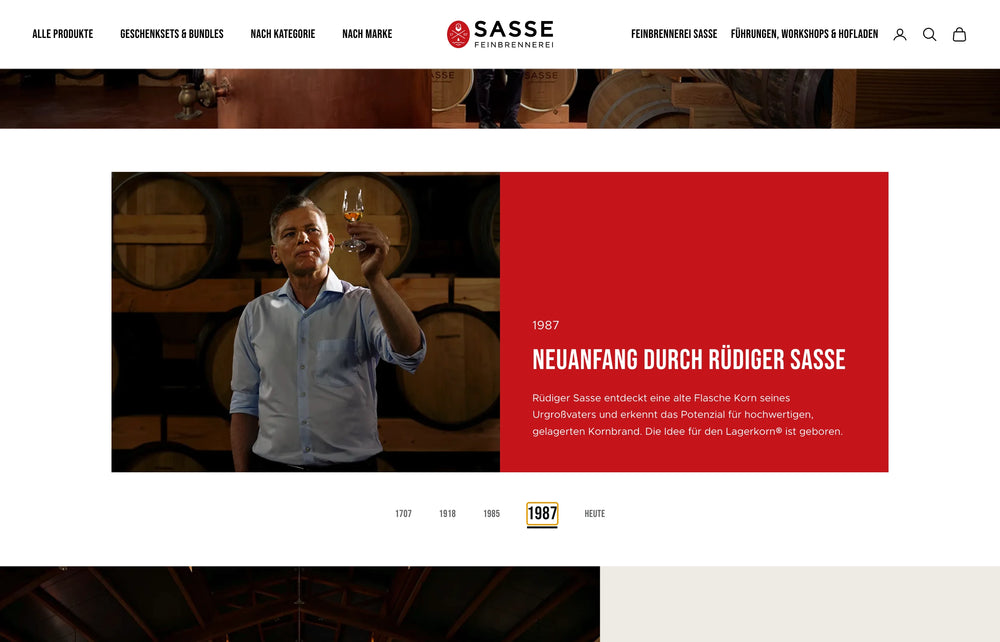Image resolution: width=1000 pixels, height=642 pixels.
Task: Open Geschenksets & Bundles menu
Action: pyautogui.click(x=172, y=34)
